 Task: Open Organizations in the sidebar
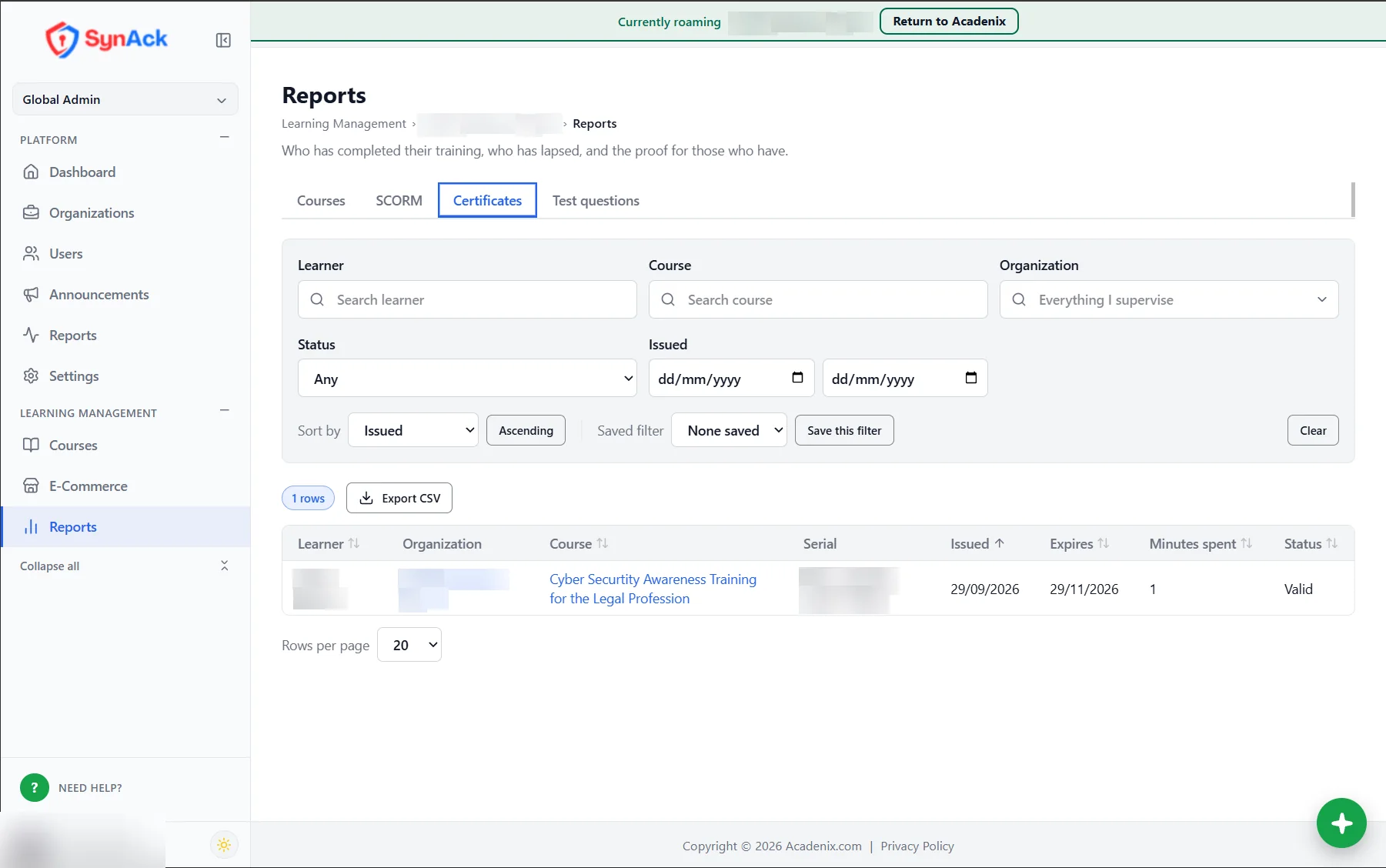click(x=125, y=213)
